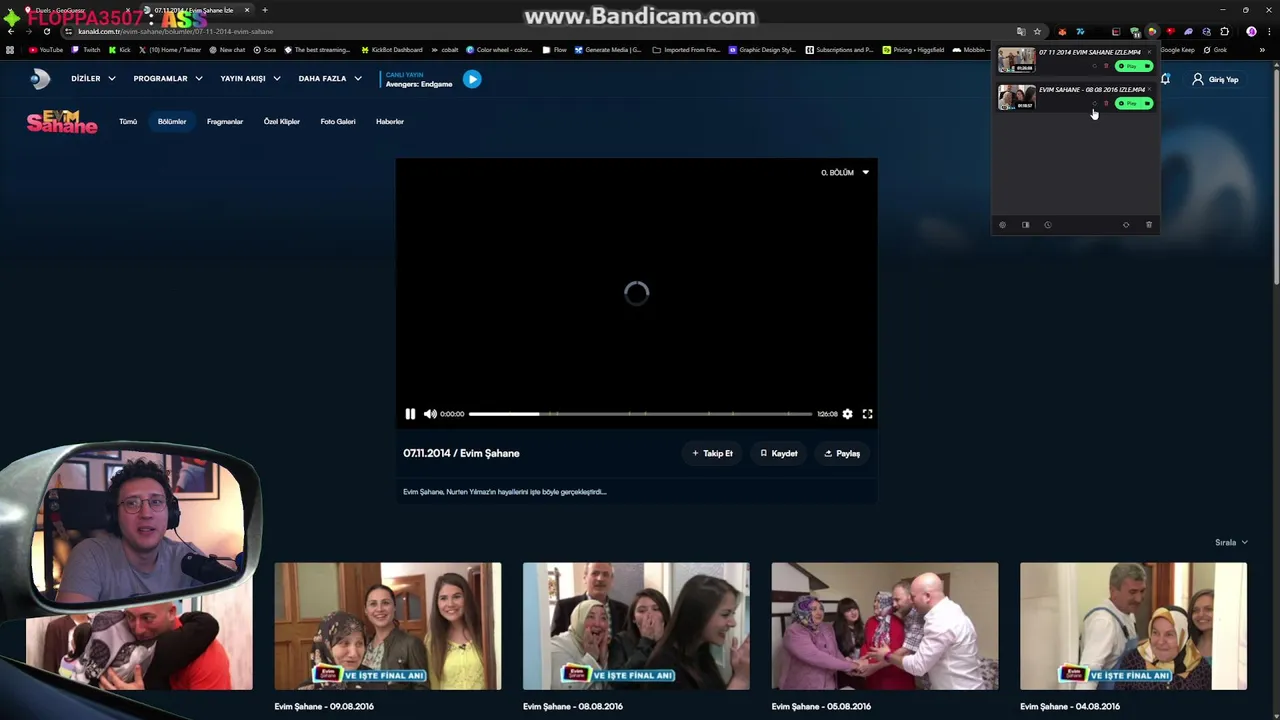
Task: Delete the EVIM SAHANE 08 08 2016 download
Action: [1106, 103]
